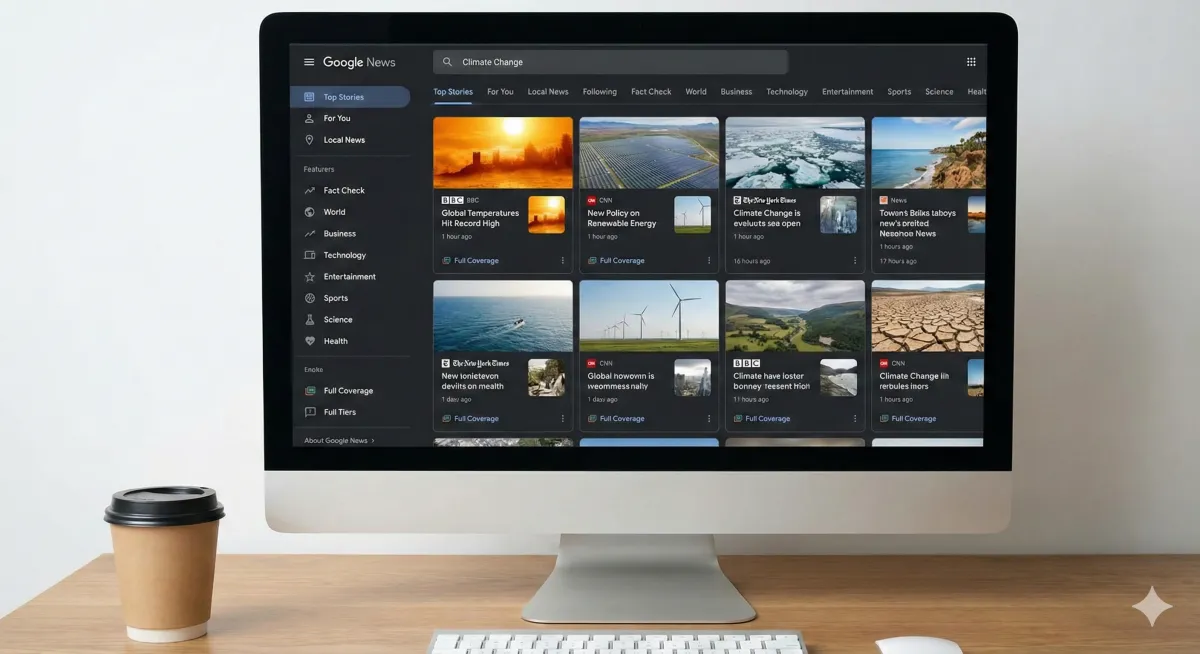The image size is (1200, 654).
Task: Click BBC logo on Climate have loster card
Action: 747,363
